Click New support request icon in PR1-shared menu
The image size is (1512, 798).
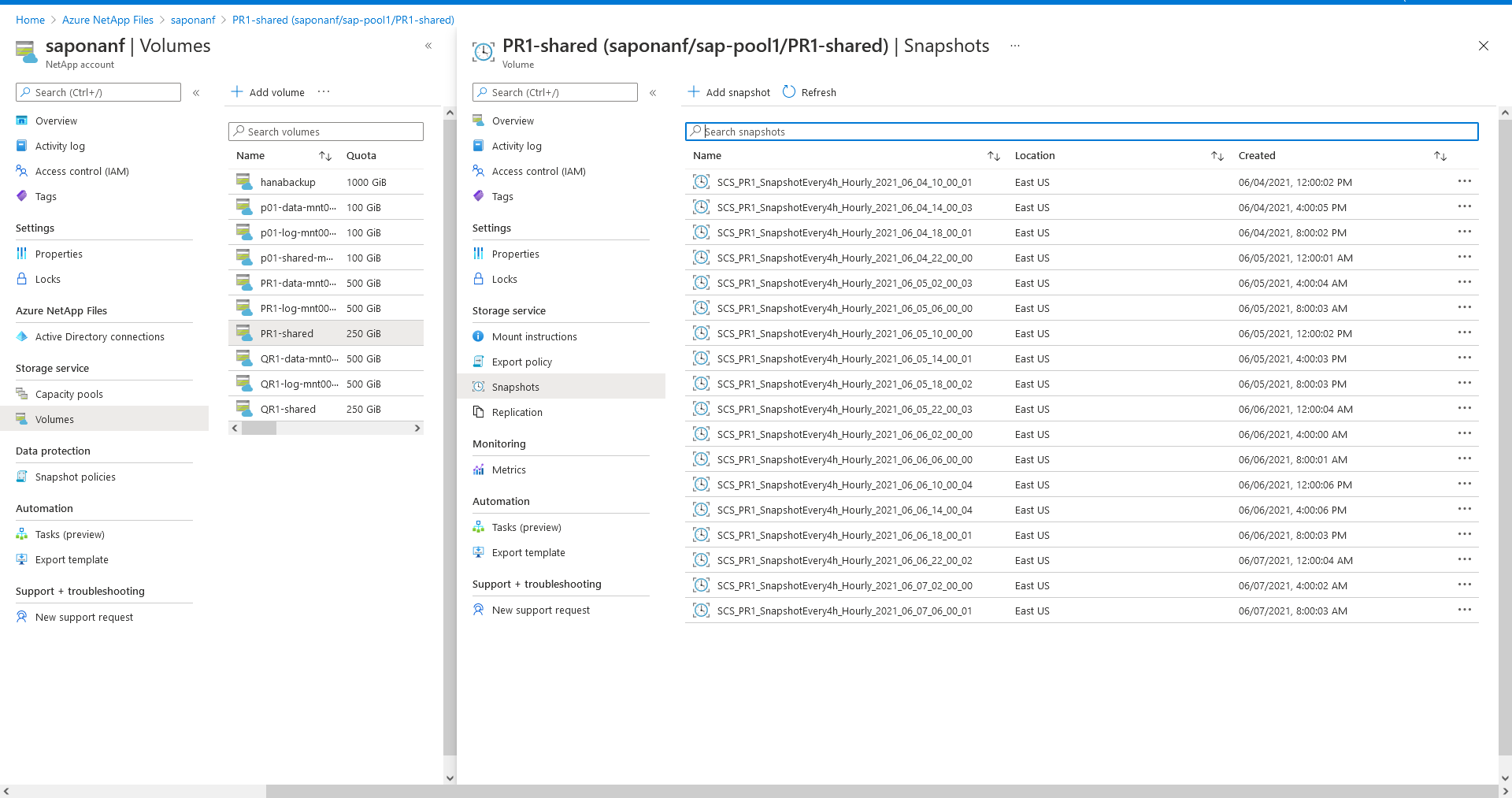tap(478, 610)
